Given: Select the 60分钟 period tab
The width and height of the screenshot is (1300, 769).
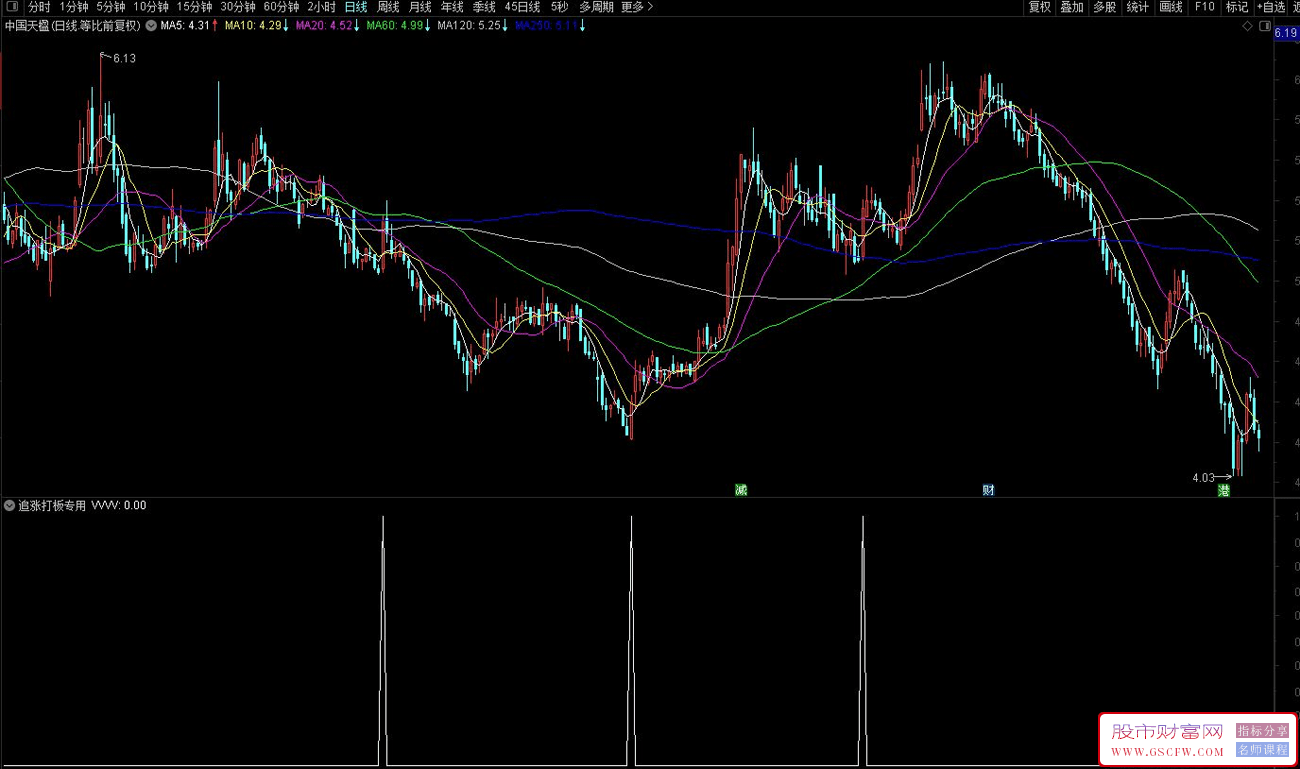Looking at the screenshot, I should pyautogui.click(x=281, y=7).
